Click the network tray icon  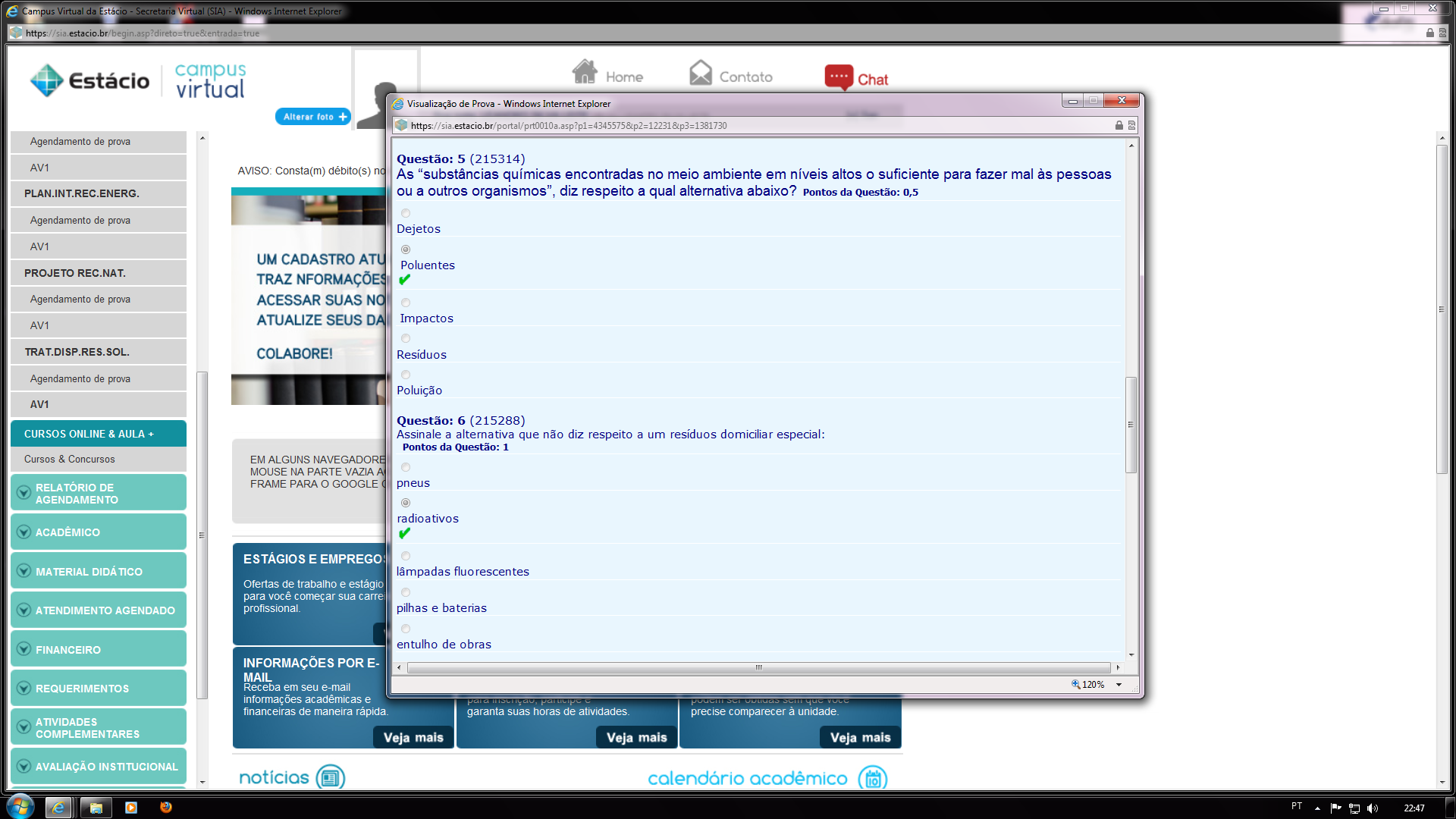pos(1354,808)
